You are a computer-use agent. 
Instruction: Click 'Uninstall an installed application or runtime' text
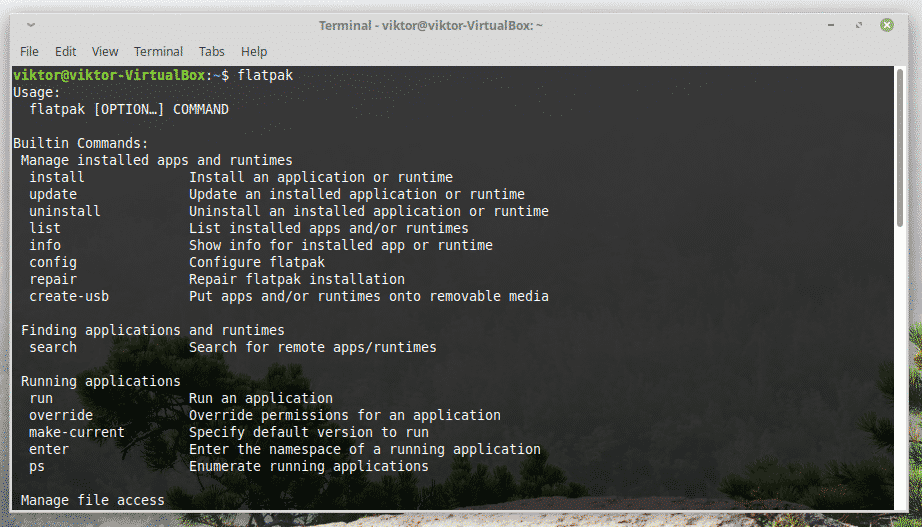click(369, 211)
